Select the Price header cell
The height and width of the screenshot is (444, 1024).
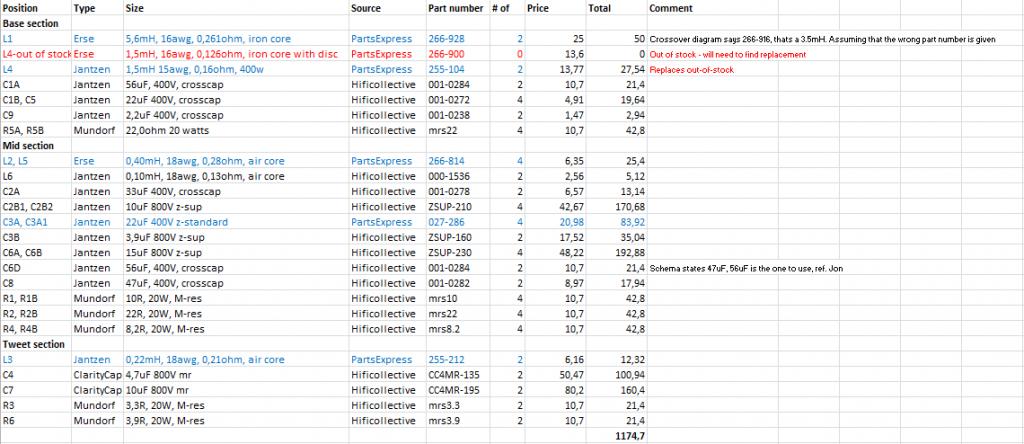(x=555, y=8)
